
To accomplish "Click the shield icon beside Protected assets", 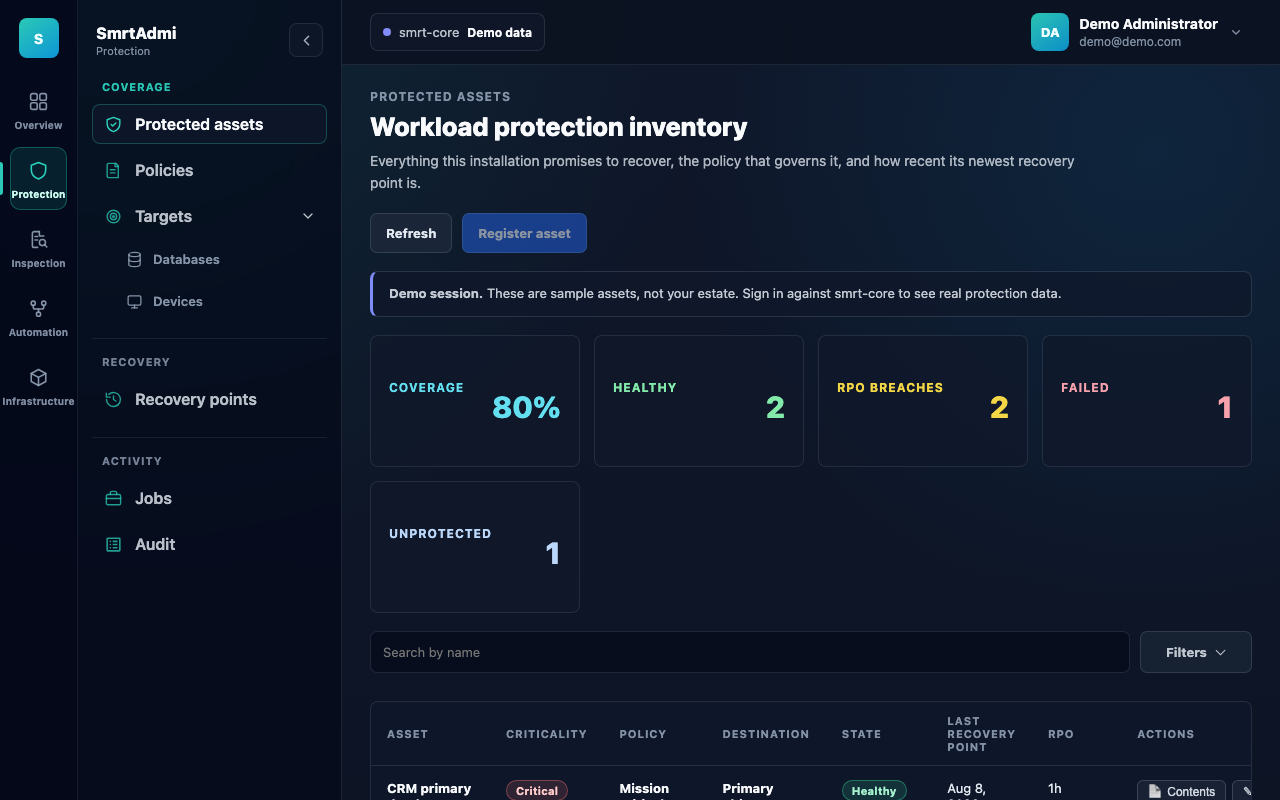I will point(114,124).
